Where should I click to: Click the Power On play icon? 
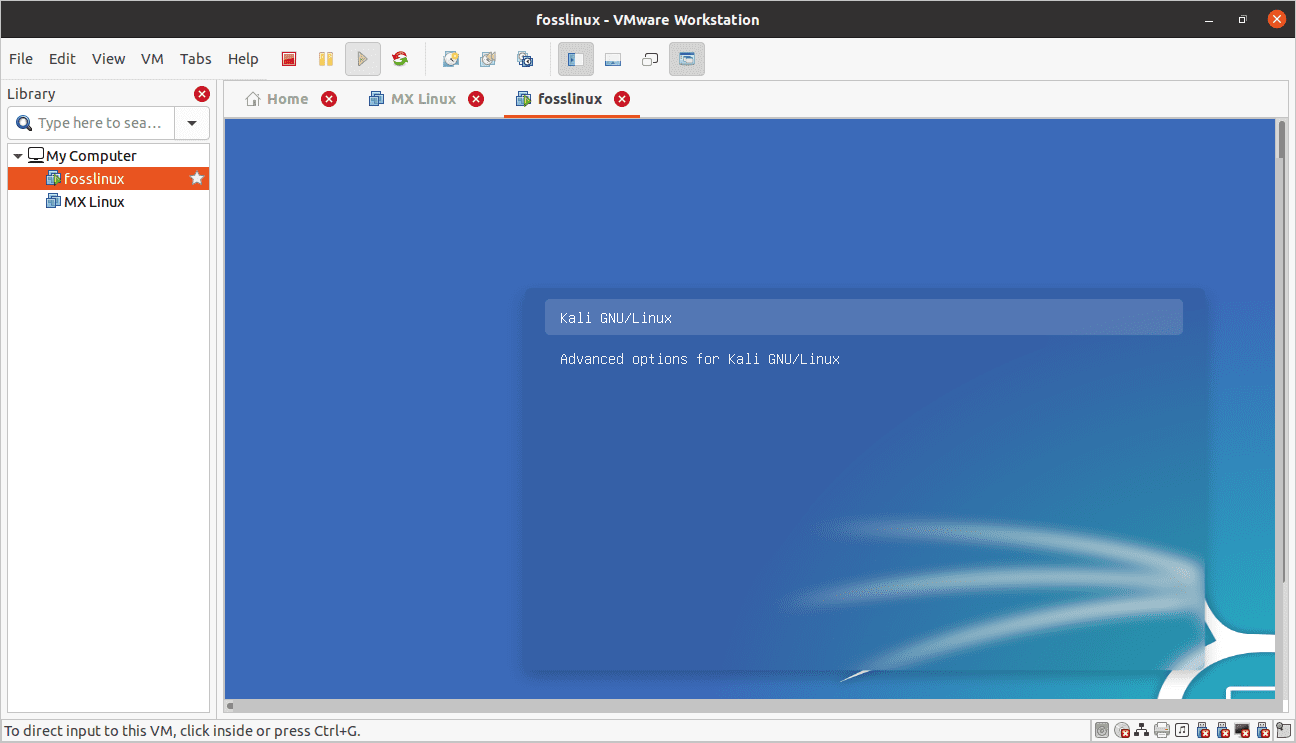click(x=363, y=59)
